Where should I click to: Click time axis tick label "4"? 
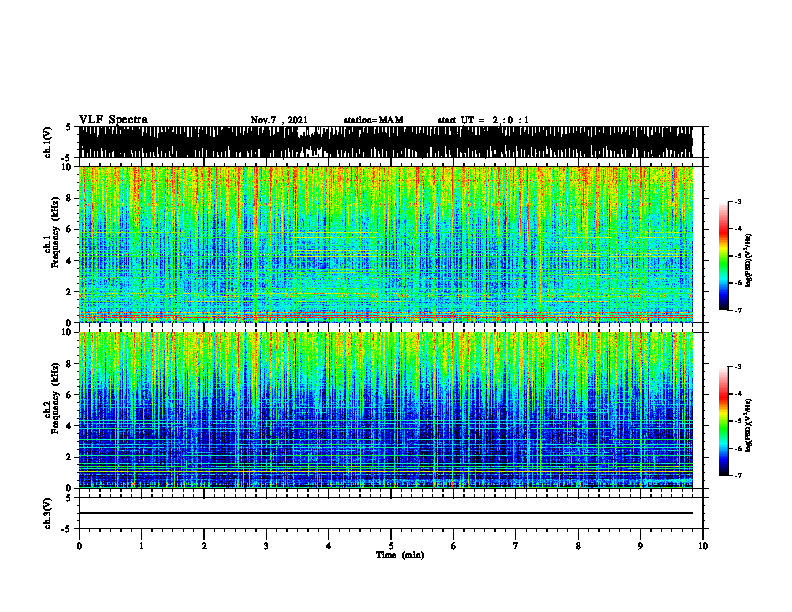[329, 545]
